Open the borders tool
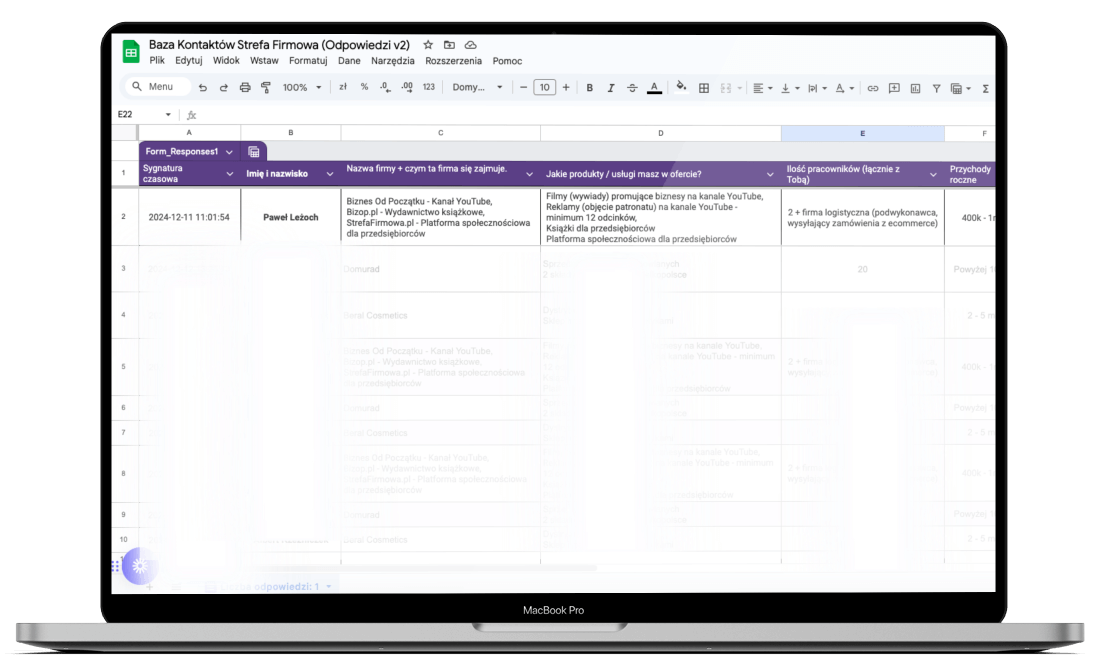The image size is (1101, 671). coord(704,88)
